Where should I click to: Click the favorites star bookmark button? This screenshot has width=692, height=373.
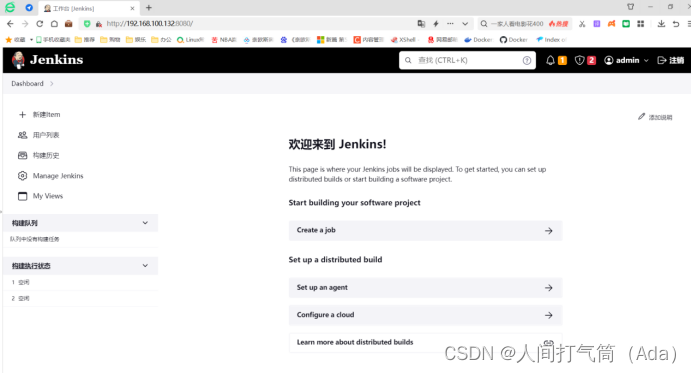(15, 40)
